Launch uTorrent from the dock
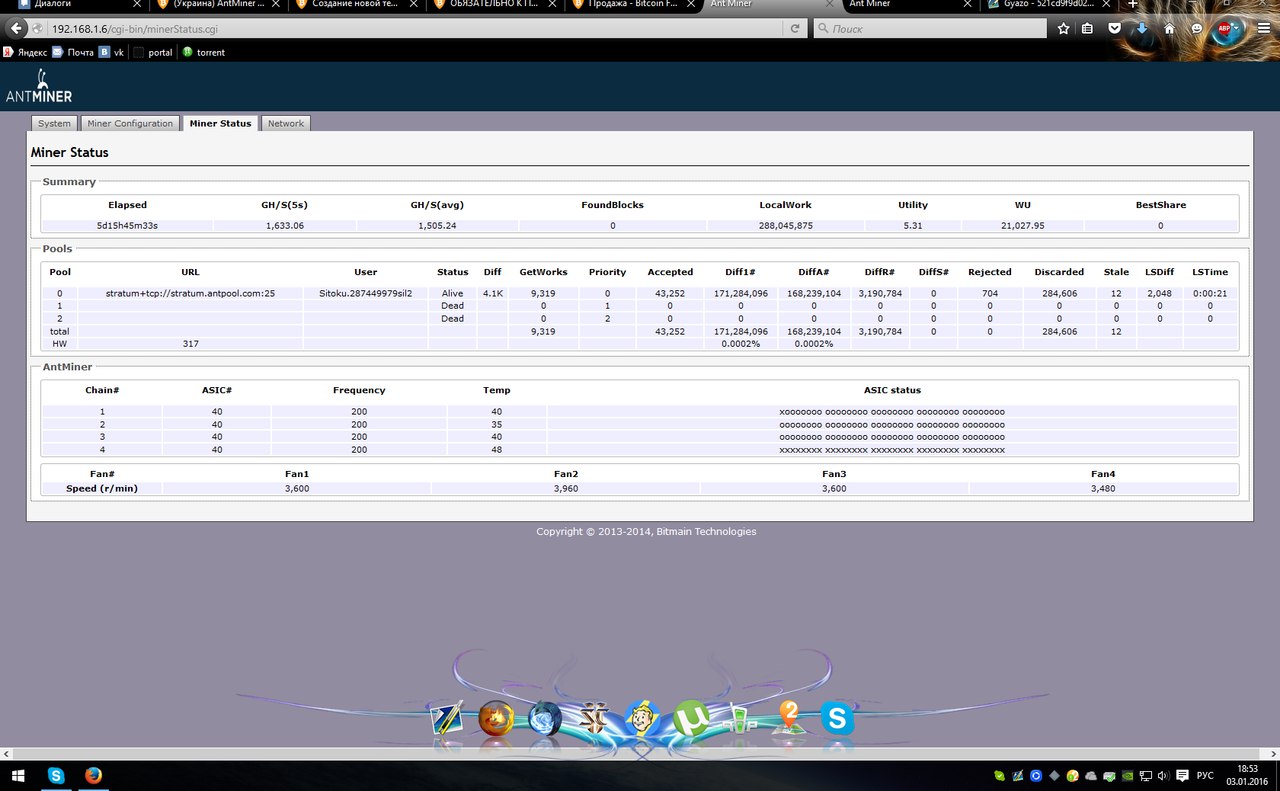 690,718
